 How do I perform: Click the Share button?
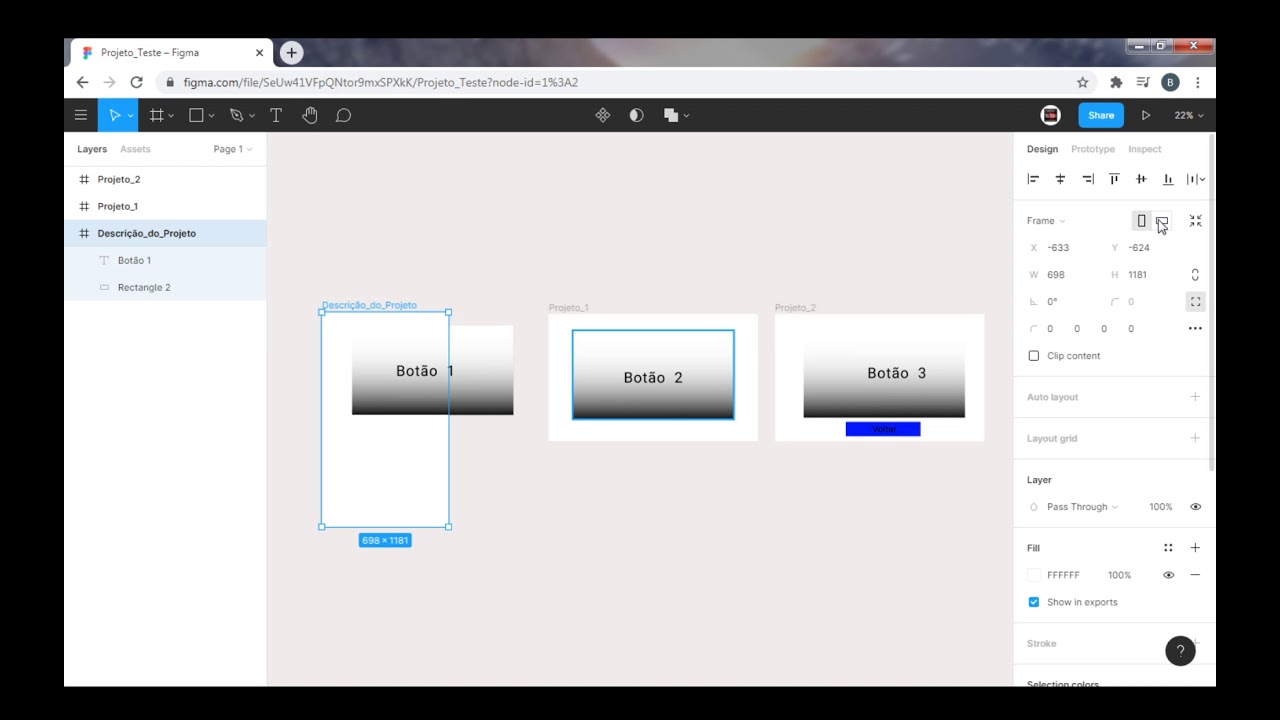coord(1101,115)
